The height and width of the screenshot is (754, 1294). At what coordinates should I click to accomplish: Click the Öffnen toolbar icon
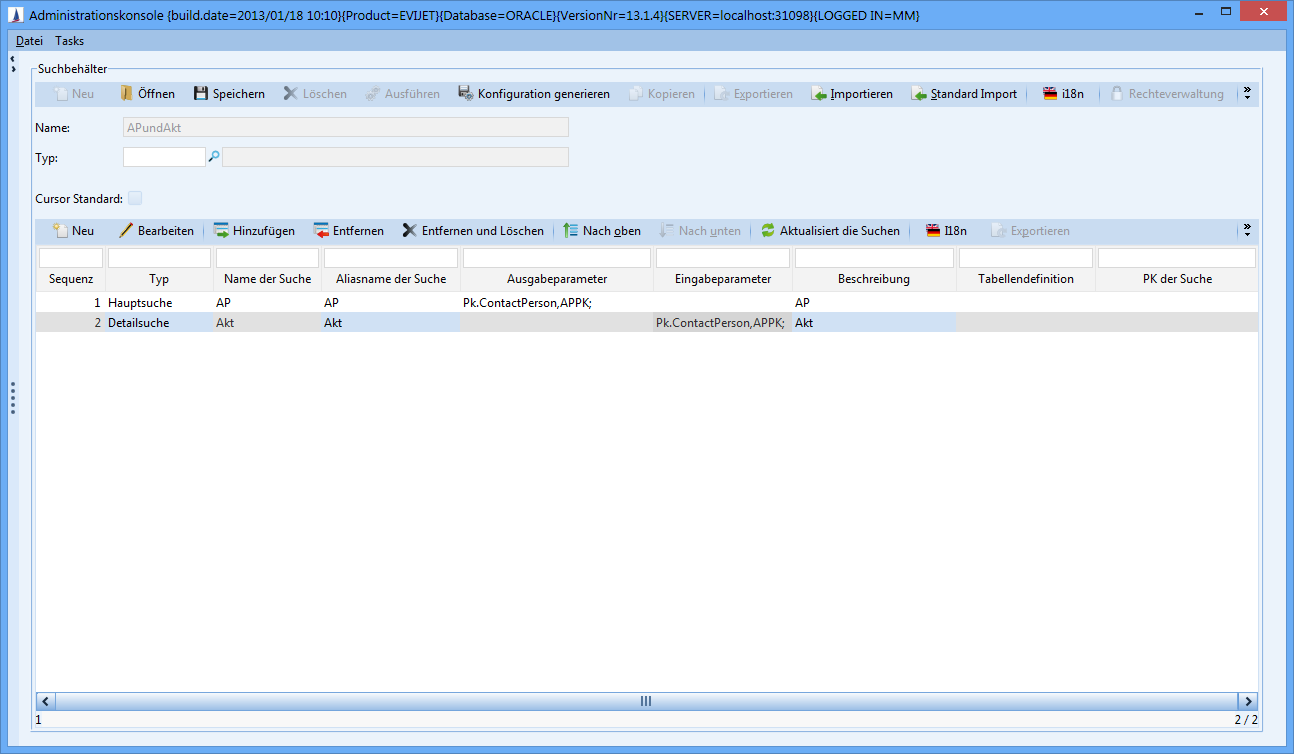pos(127,94)
